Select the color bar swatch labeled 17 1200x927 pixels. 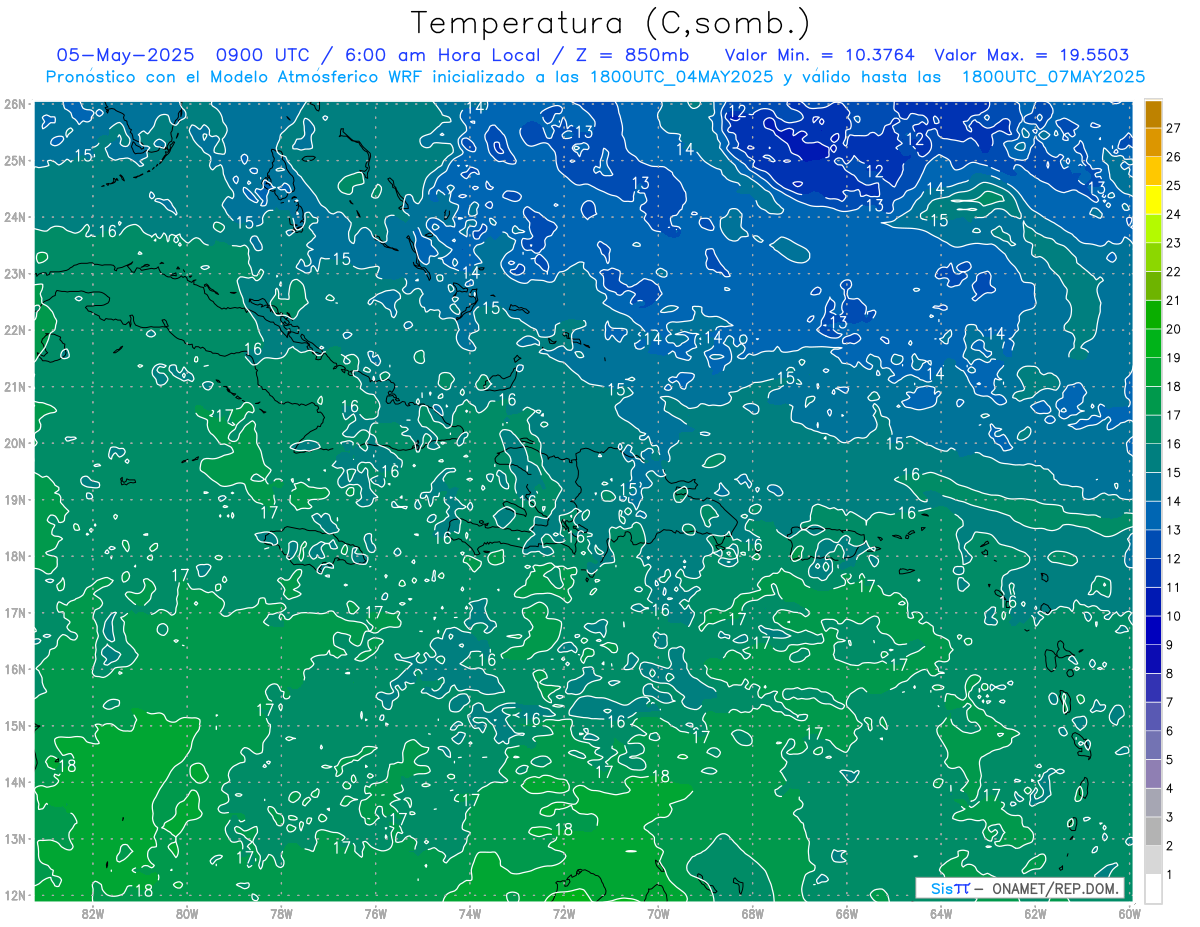click(1153, 401)
